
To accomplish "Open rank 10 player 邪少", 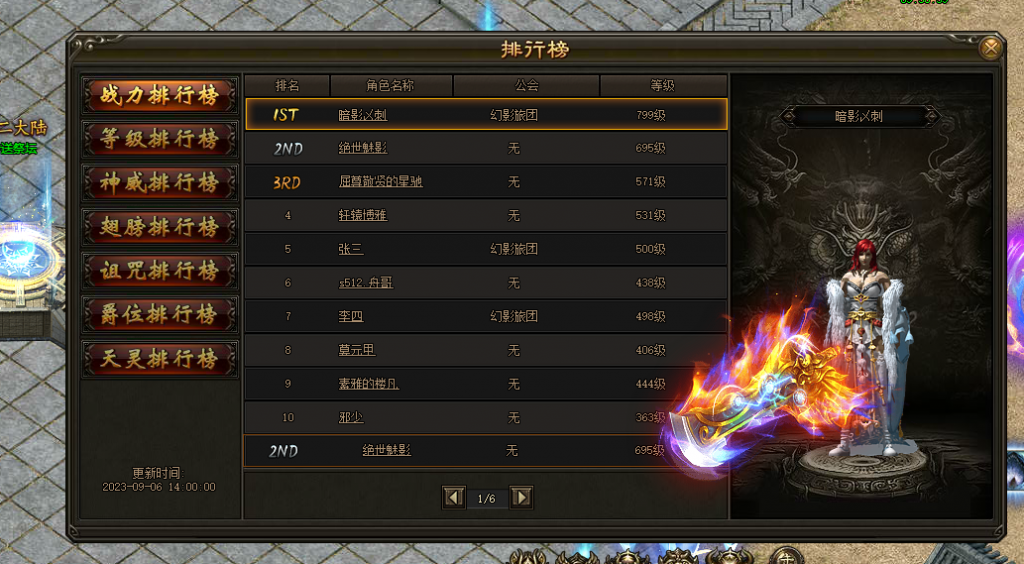I will 351,417.
